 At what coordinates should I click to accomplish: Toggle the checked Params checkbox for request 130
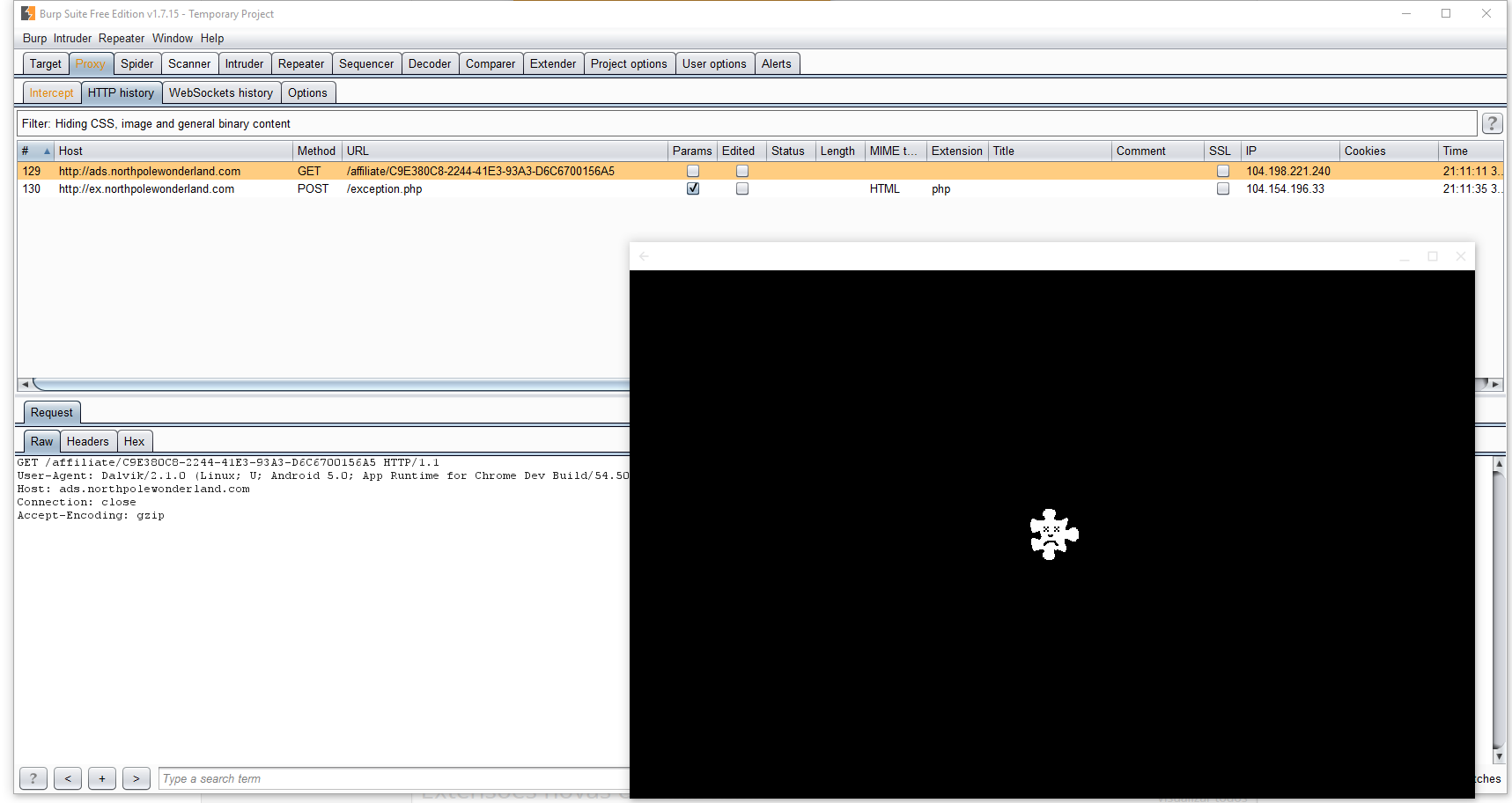(693, 188)
